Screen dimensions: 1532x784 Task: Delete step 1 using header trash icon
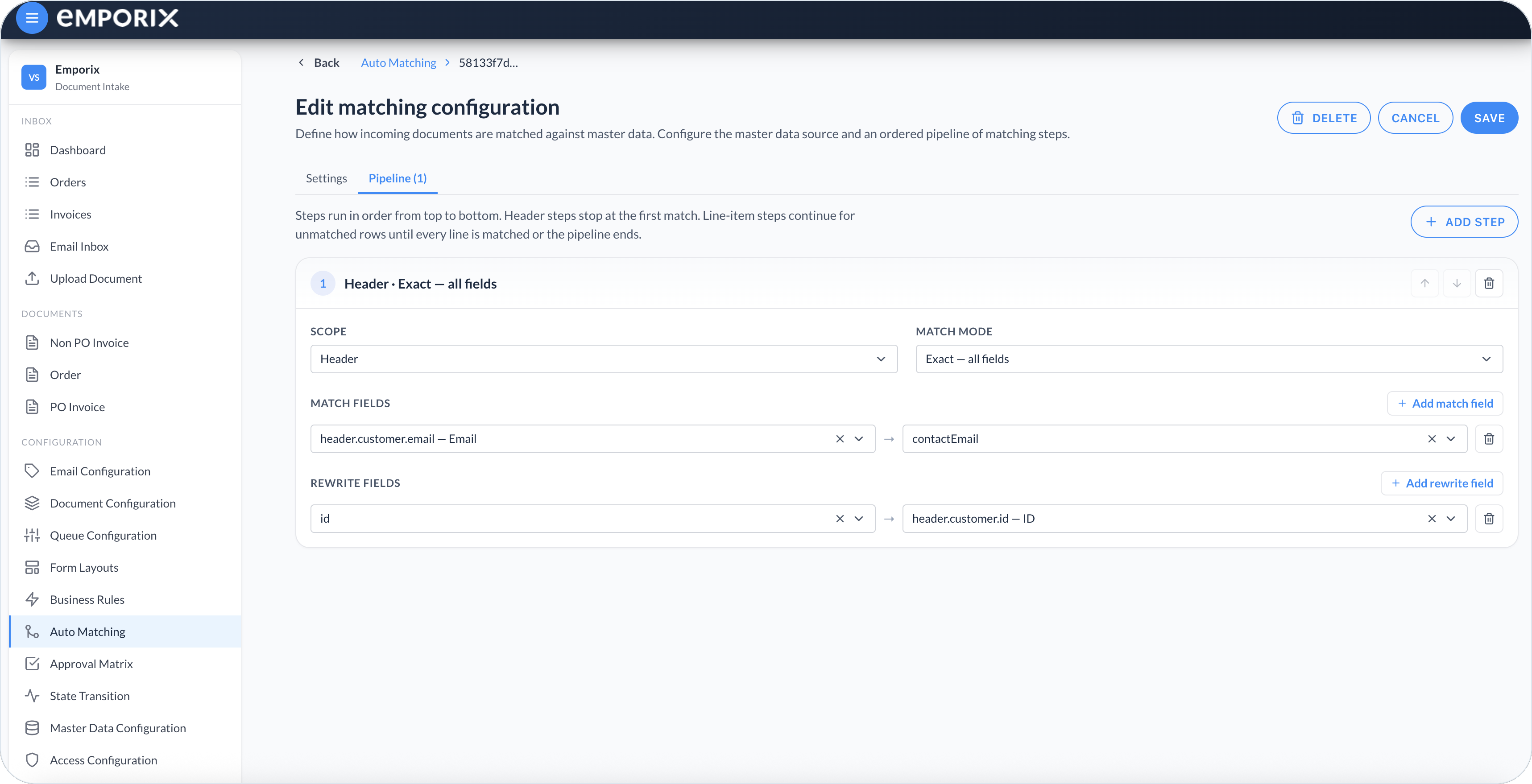(x=1489, y=284)
